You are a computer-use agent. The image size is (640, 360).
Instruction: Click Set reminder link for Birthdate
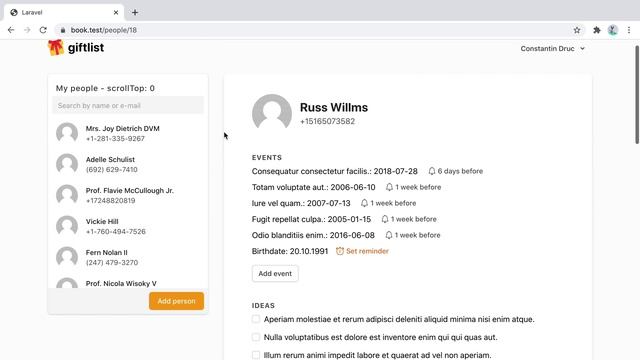(367, 251)
